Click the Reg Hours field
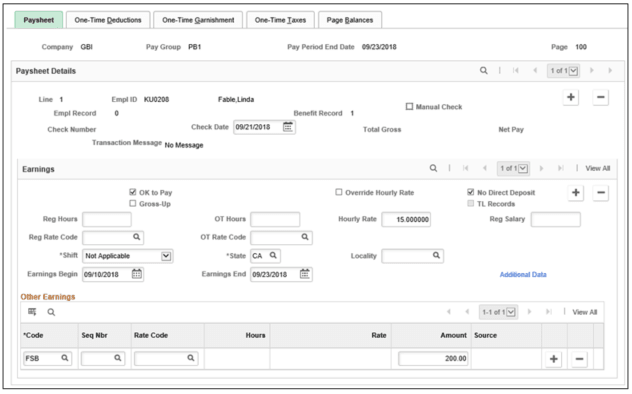Viewport: 632px width, 394px height. (x=107, y=220)
